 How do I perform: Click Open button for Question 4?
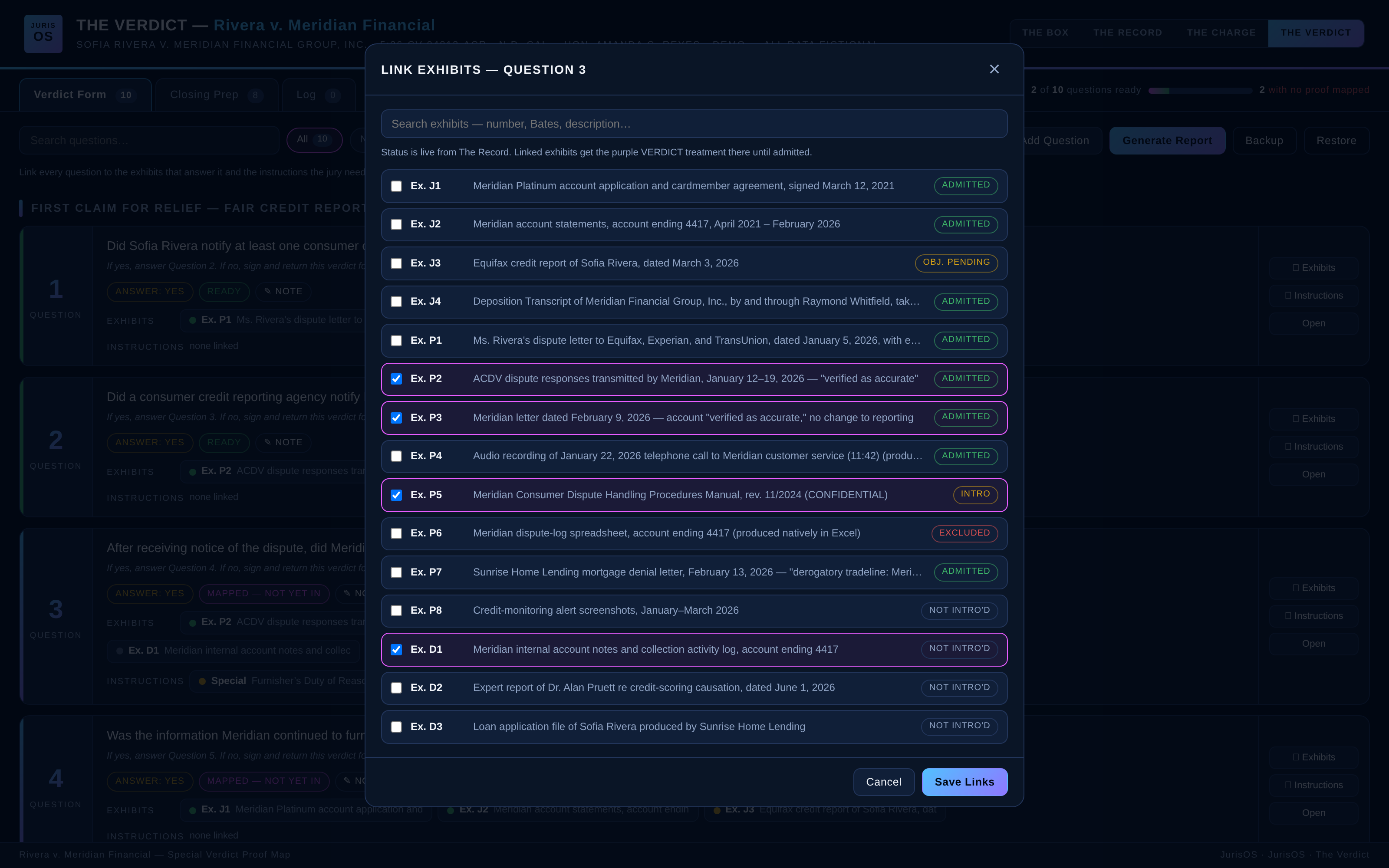[x=1313, y=813]
